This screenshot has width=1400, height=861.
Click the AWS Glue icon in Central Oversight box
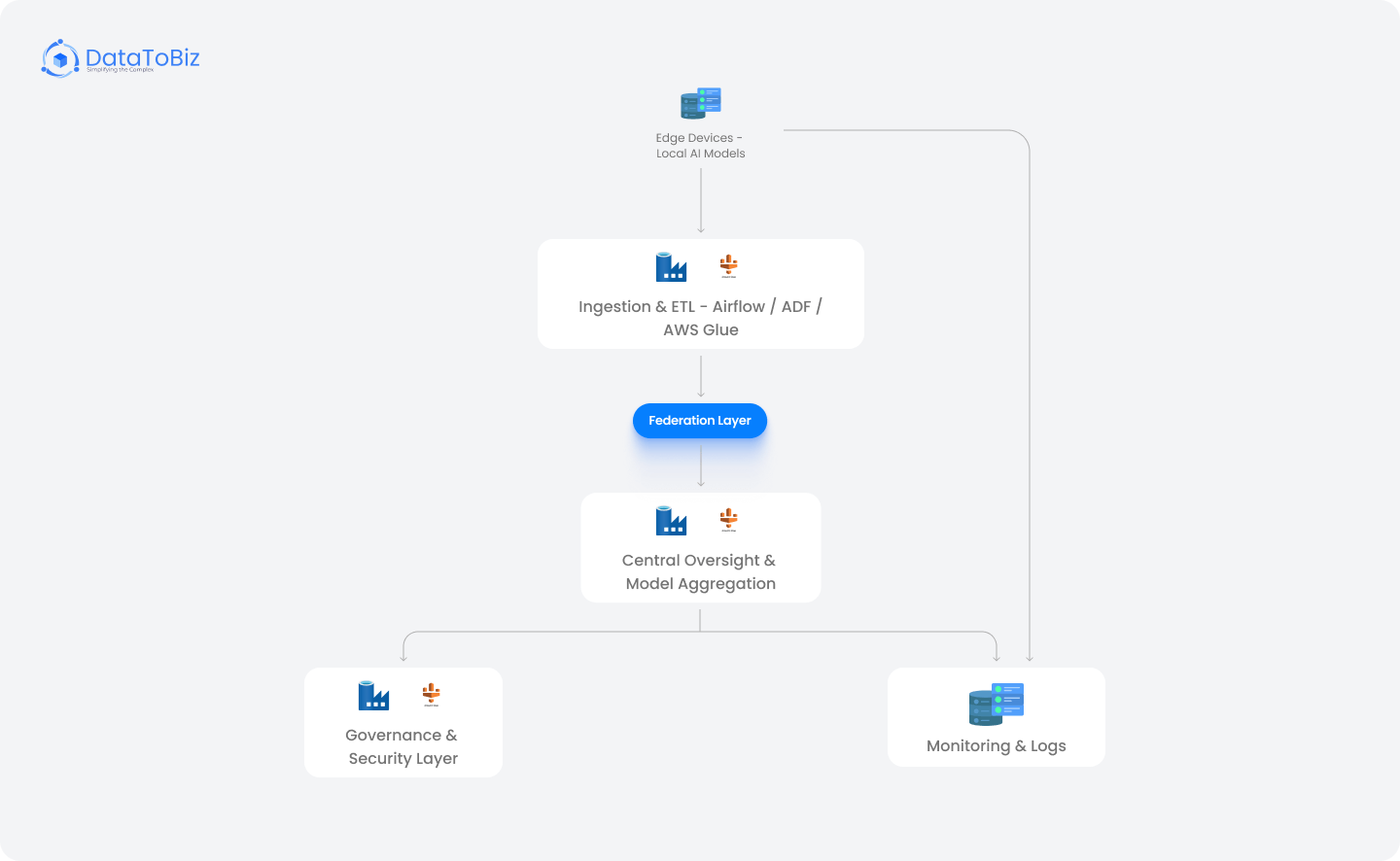pyautogui.click(x=727, y=519)
